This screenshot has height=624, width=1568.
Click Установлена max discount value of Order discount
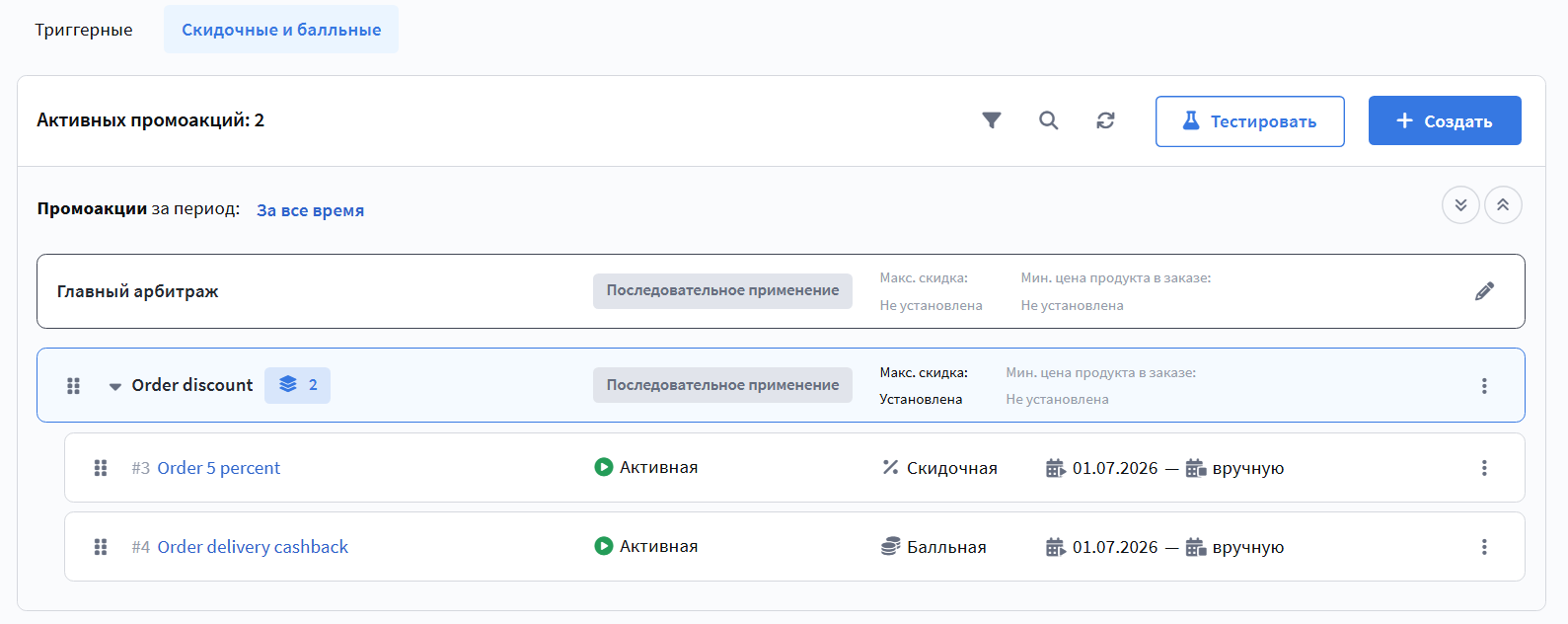[921, 399]
